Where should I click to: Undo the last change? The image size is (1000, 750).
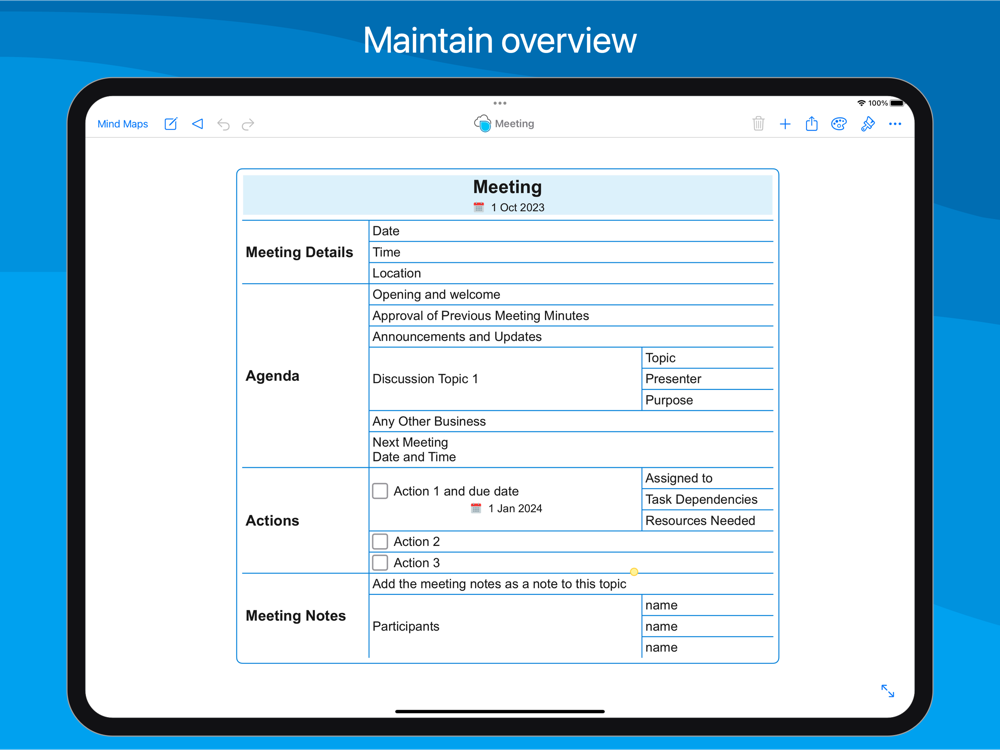(223, 124)
